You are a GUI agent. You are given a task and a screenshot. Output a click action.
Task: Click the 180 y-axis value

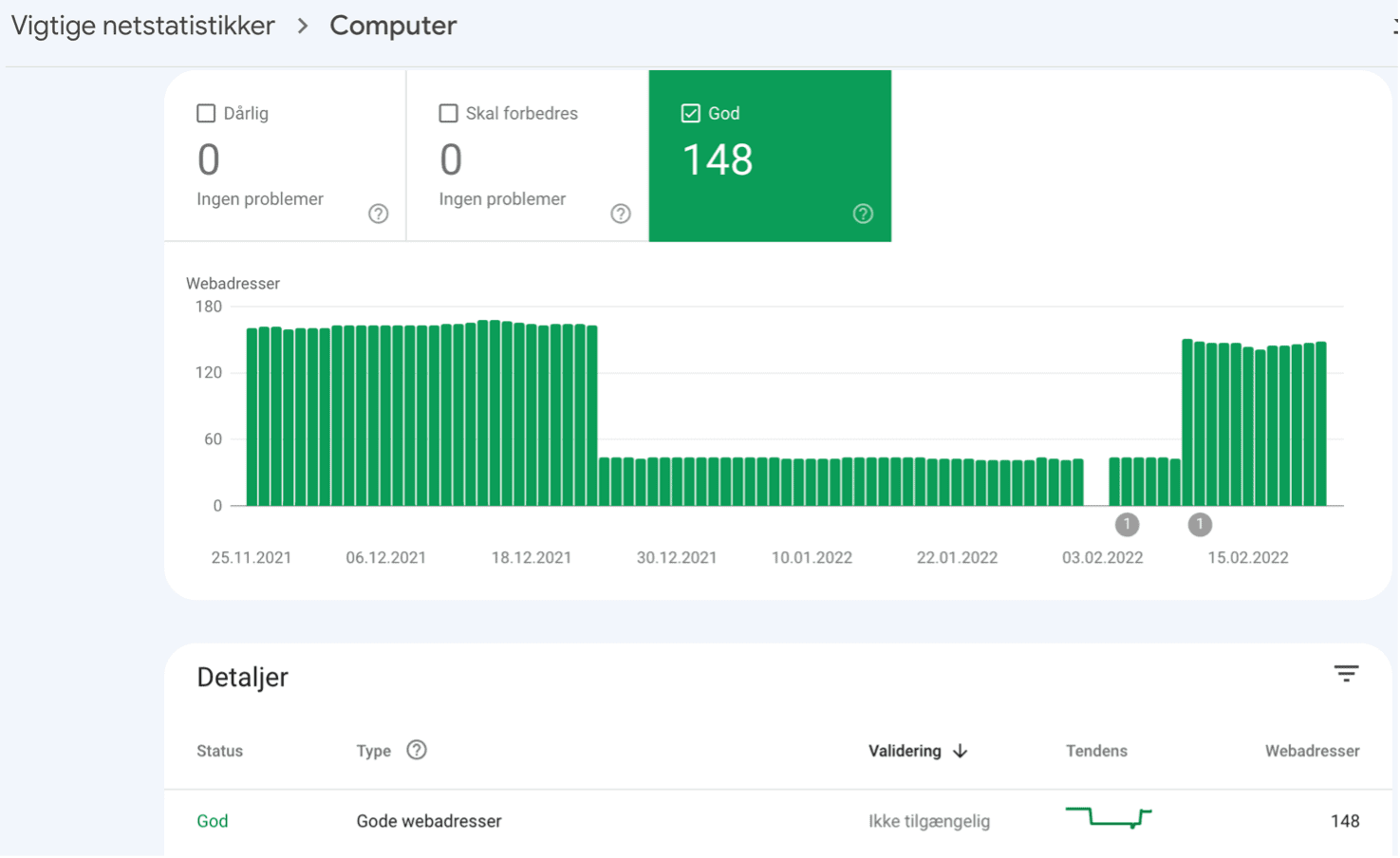click(209, 307)
